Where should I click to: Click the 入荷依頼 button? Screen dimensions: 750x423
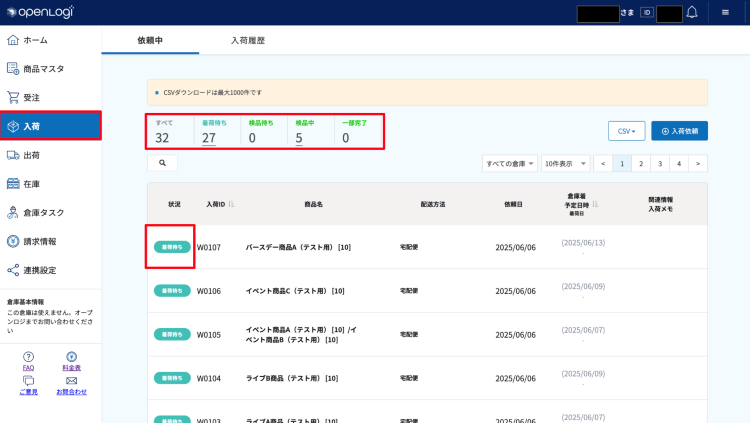pos(679,131)
